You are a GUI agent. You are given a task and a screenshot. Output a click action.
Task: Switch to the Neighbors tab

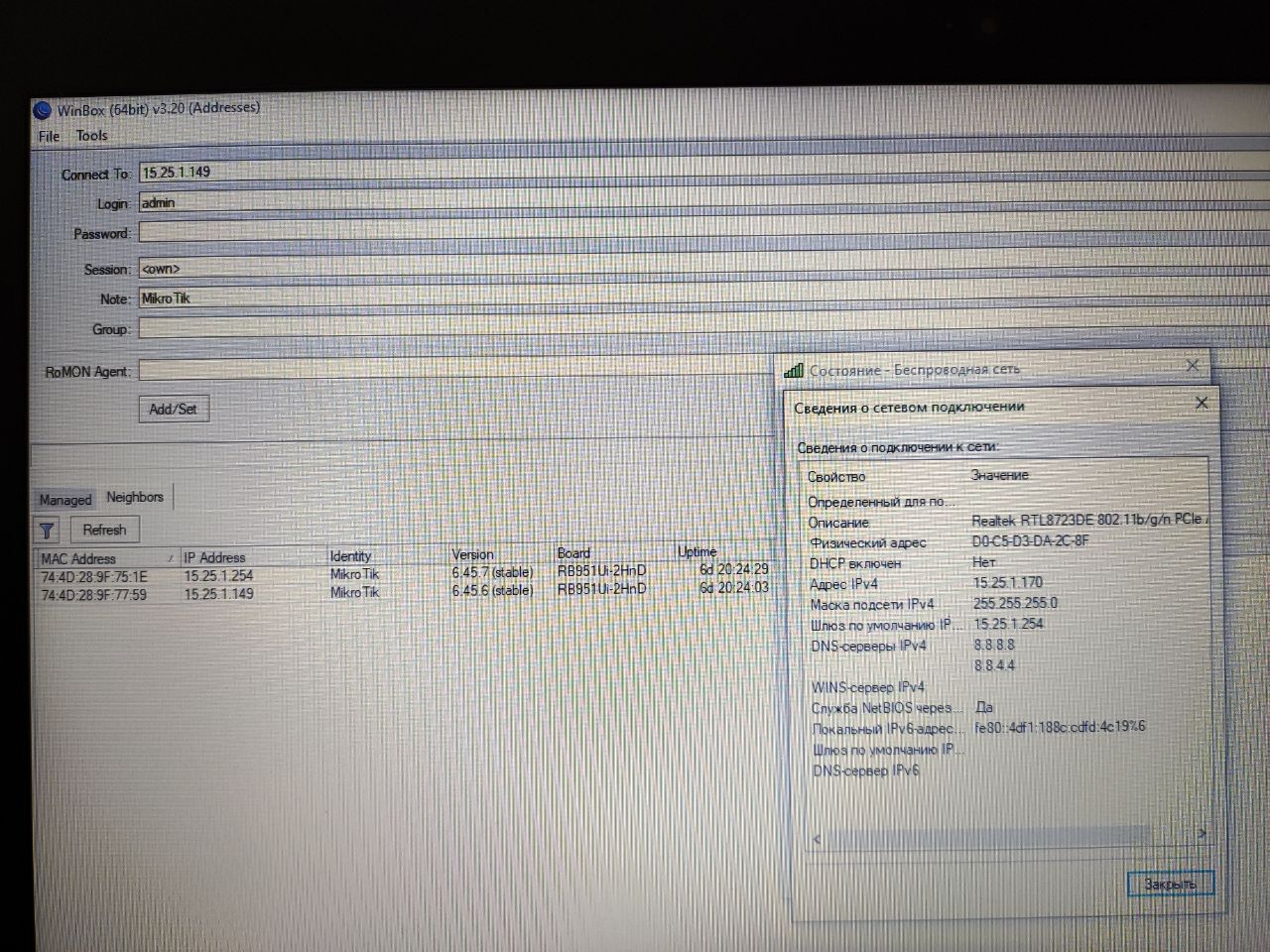click(x=135, y=497)
